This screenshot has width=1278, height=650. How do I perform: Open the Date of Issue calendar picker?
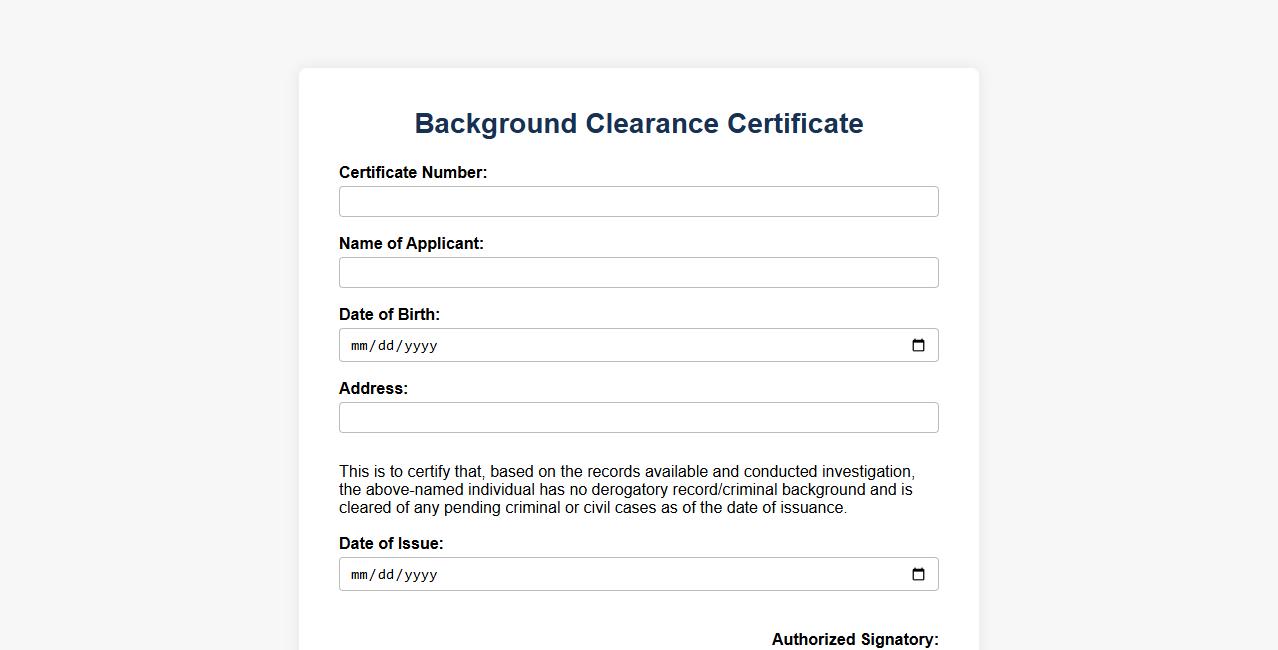coord(918,575)
